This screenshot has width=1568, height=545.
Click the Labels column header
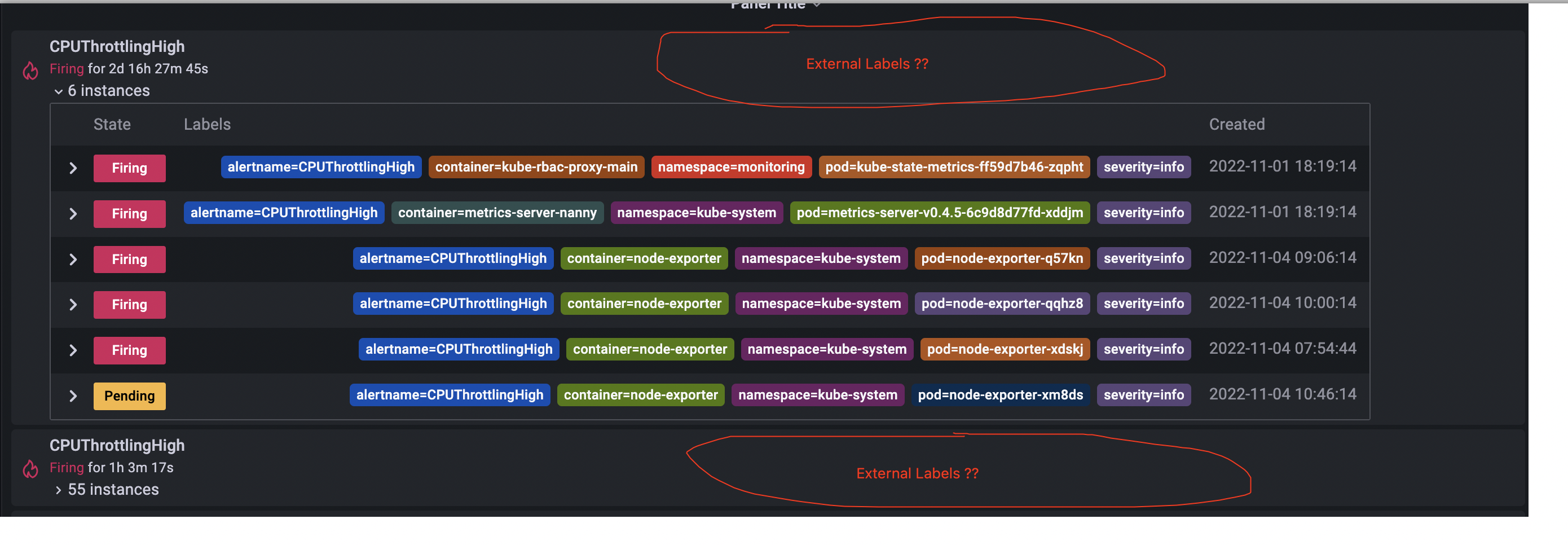pos(207,124)
